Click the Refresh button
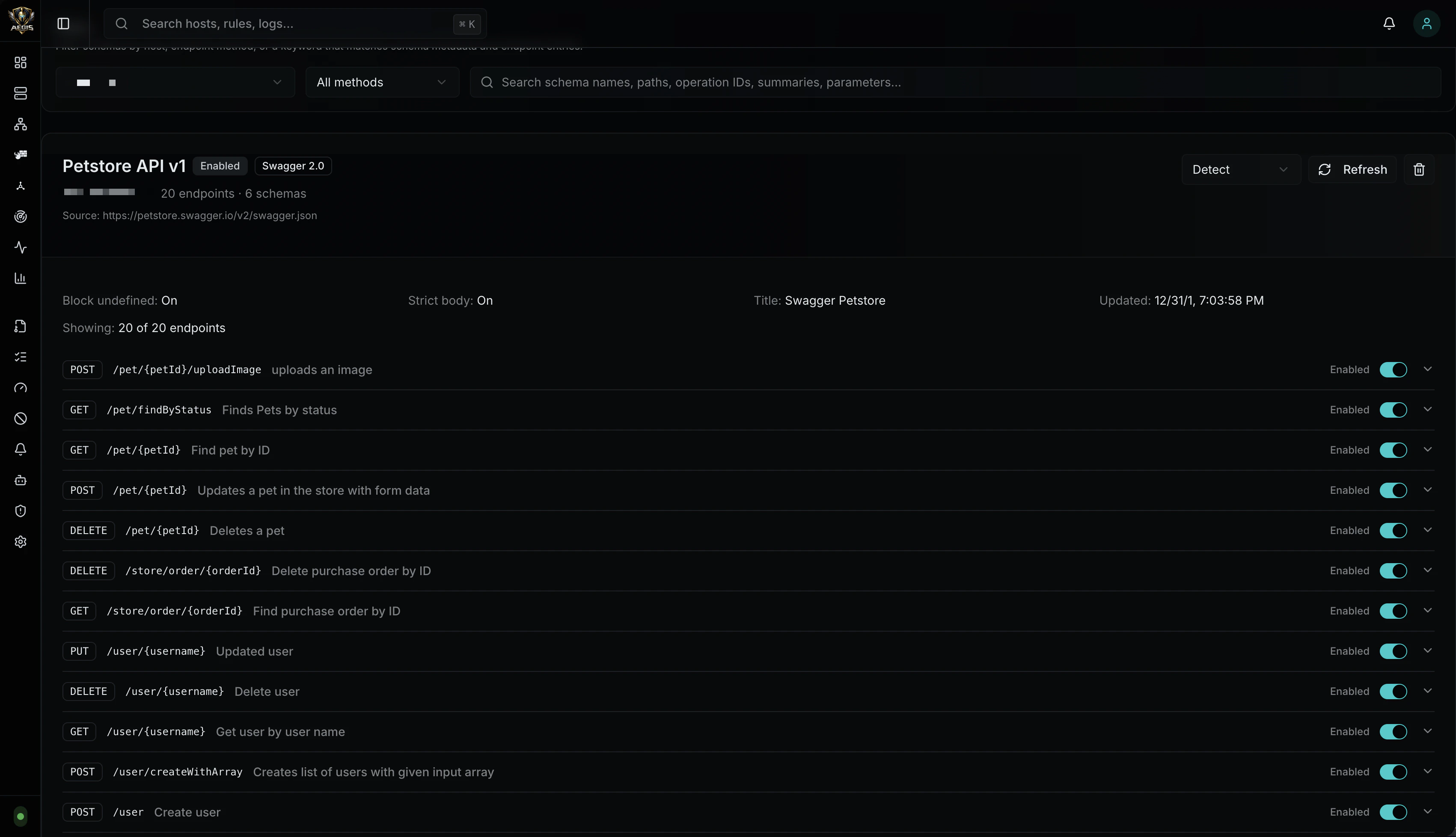Viewport: 1456px width, 837px height. 1352,169
